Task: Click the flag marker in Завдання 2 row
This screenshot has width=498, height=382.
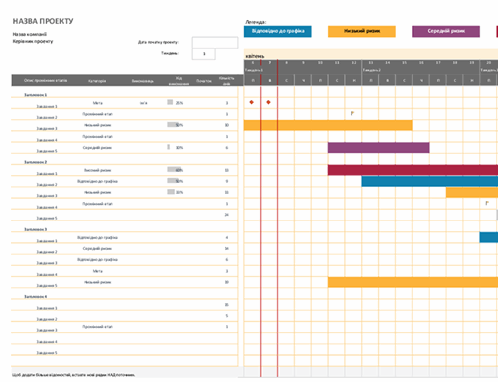Action: click(x=352, y=113)
